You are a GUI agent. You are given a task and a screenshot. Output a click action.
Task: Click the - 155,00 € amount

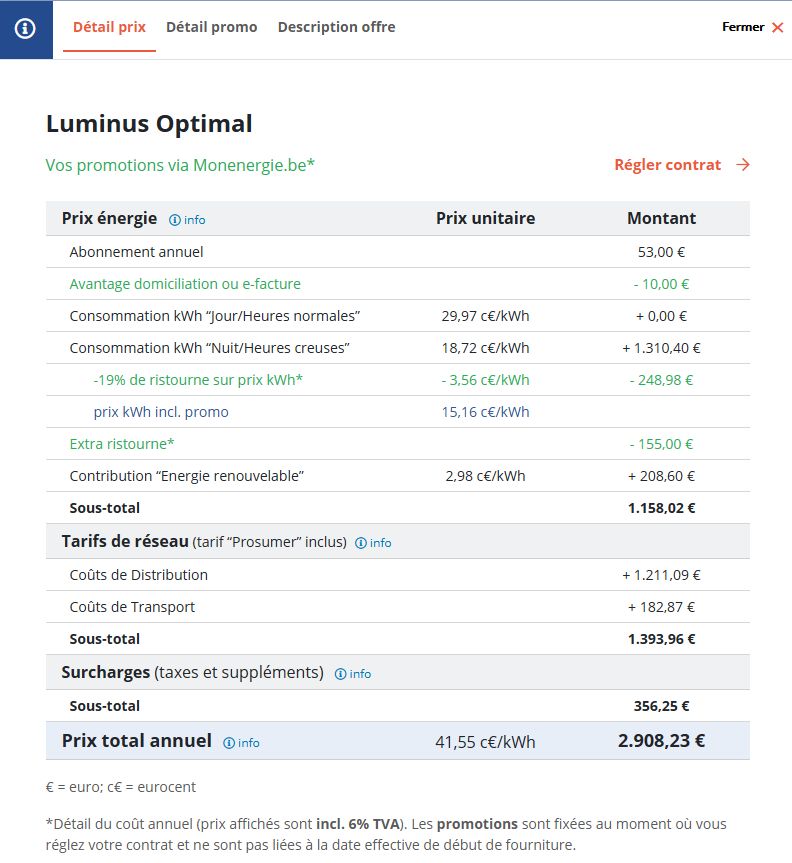point(661,444)
